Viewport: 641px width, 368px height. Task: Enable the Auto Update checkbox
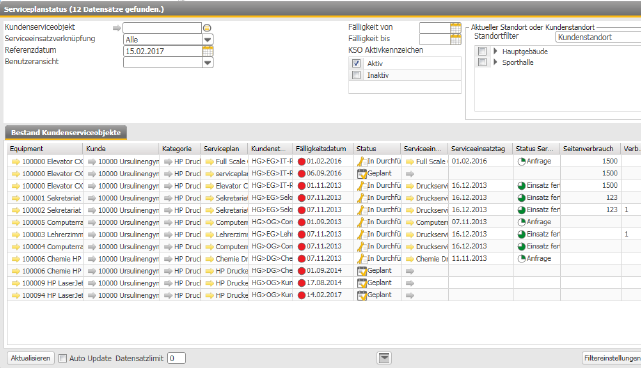(x=63, y=358)
